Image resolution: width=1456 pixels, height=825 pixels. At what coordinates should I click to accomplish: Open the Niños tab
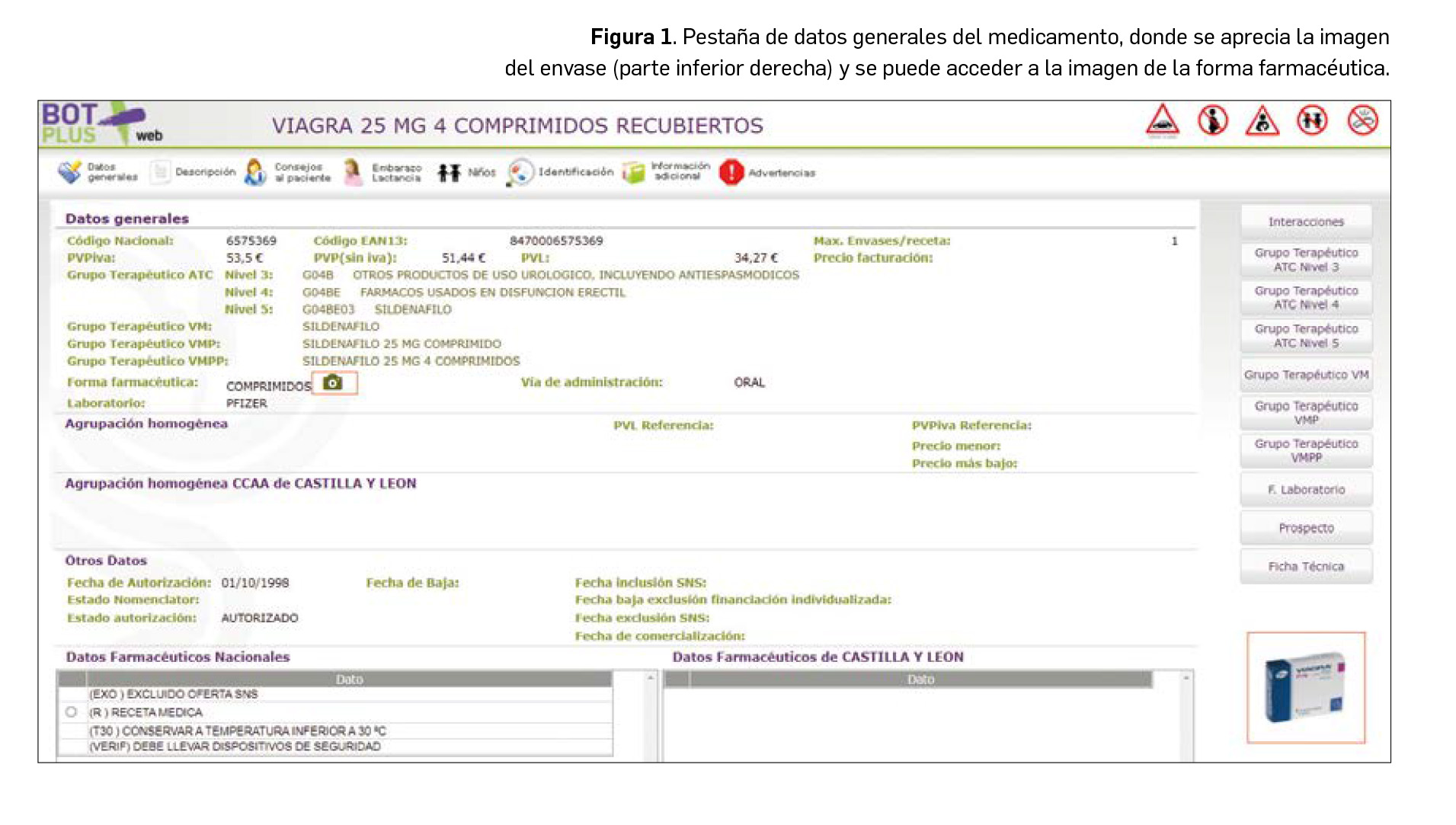click(x=466, y=172)
